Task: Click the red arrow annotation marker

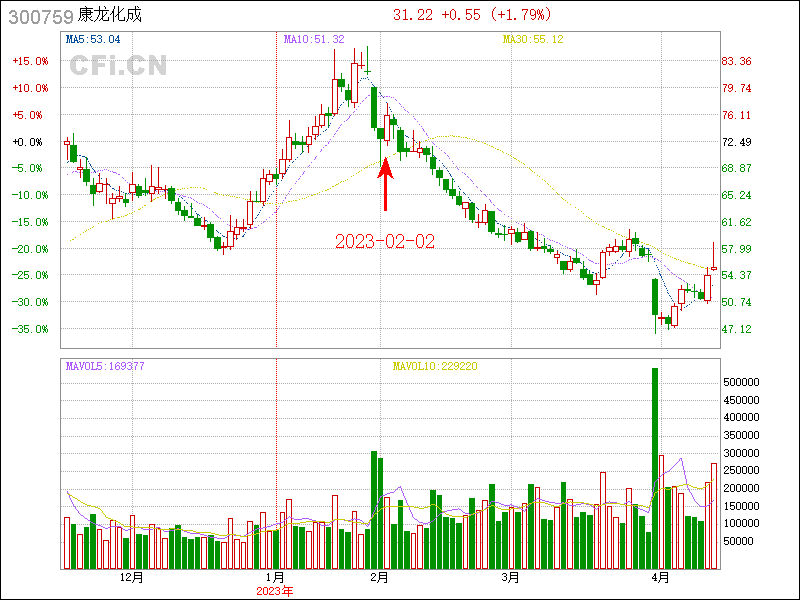Action: pos(386,184)
